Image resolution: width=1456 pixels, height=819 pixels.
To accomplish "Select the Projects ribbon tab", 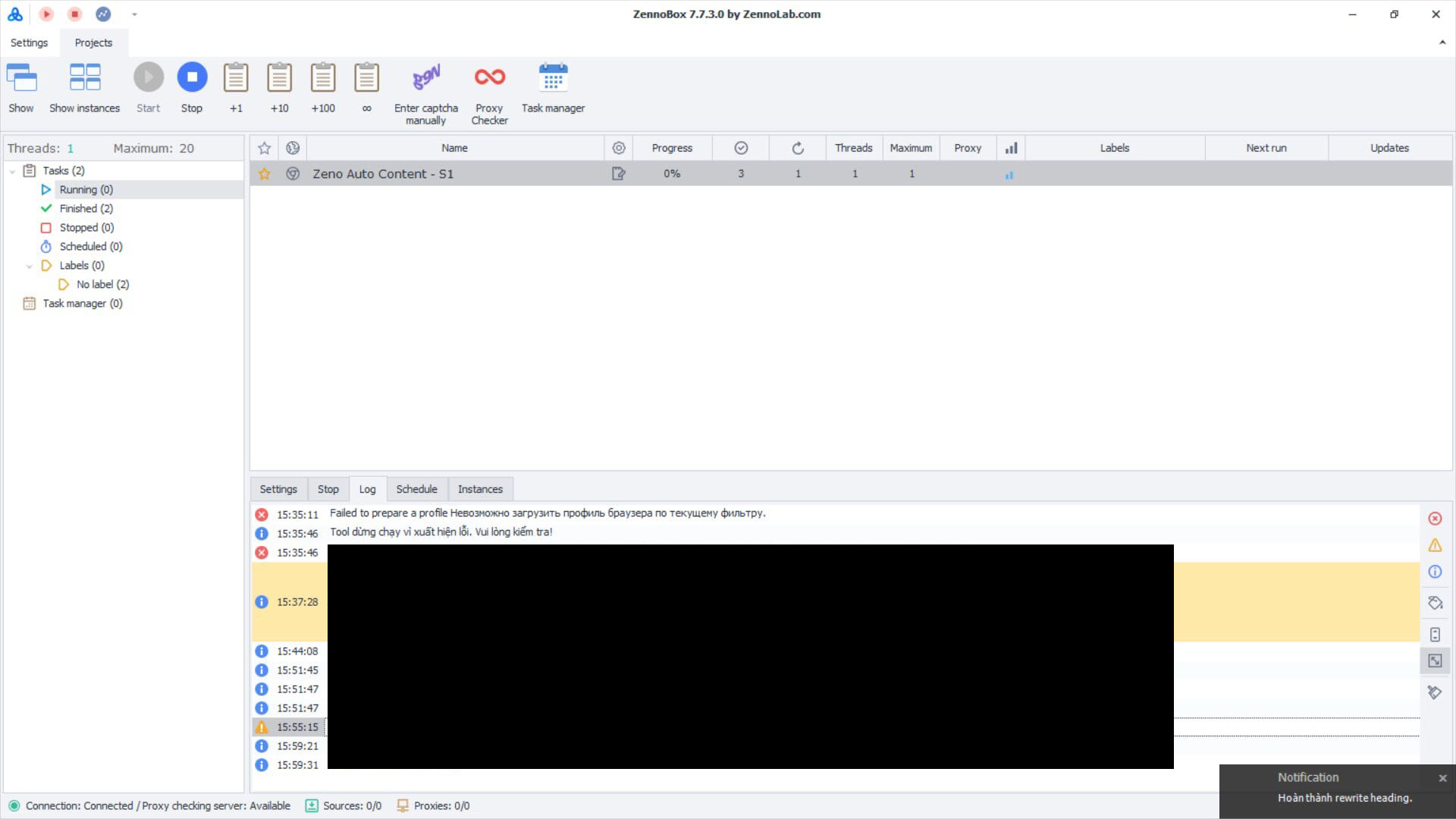I will point(93,42).
